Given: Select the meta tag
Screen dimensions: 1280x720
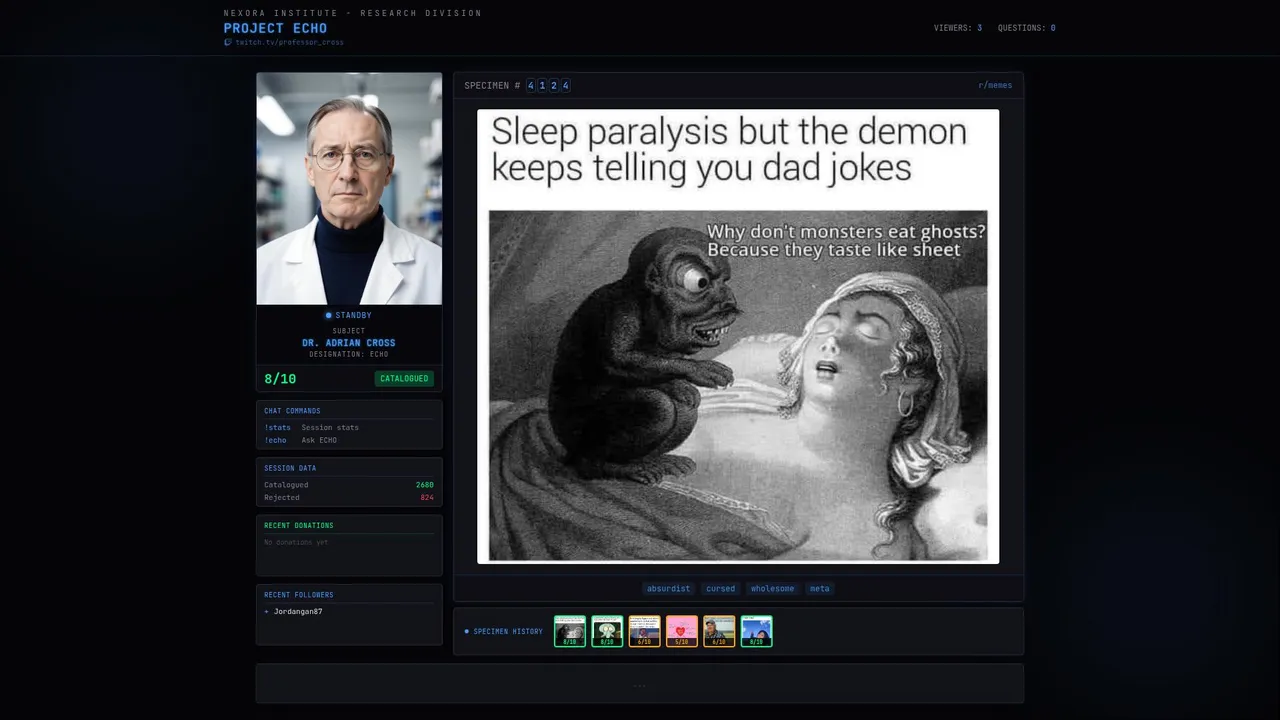Looking at the screenshot, I should pos(820,589).
